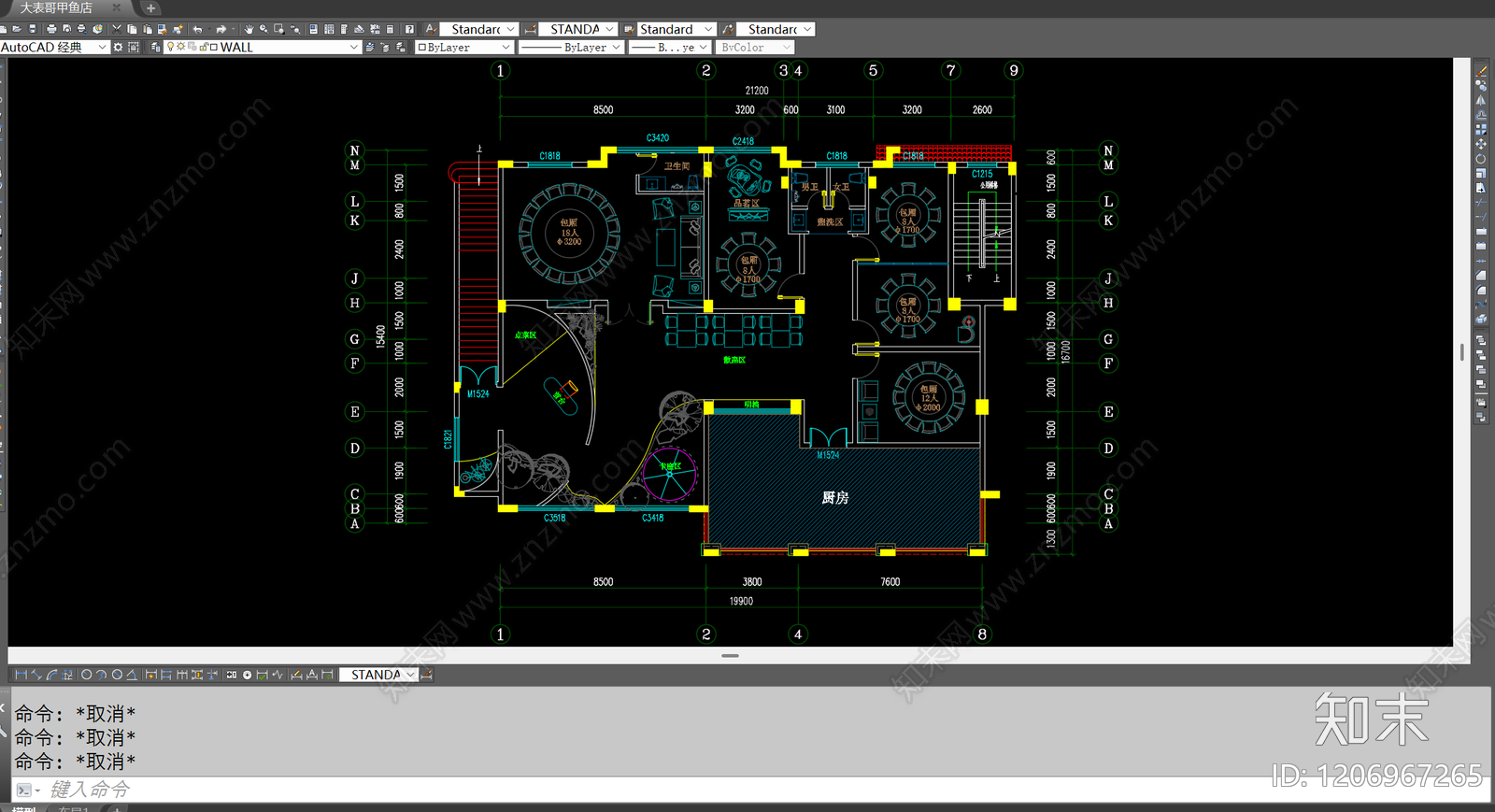The width and height of the screenshot is (1495, 812).
Task: Pick the Angular dimension tool
Action: (x=132, y=675)
